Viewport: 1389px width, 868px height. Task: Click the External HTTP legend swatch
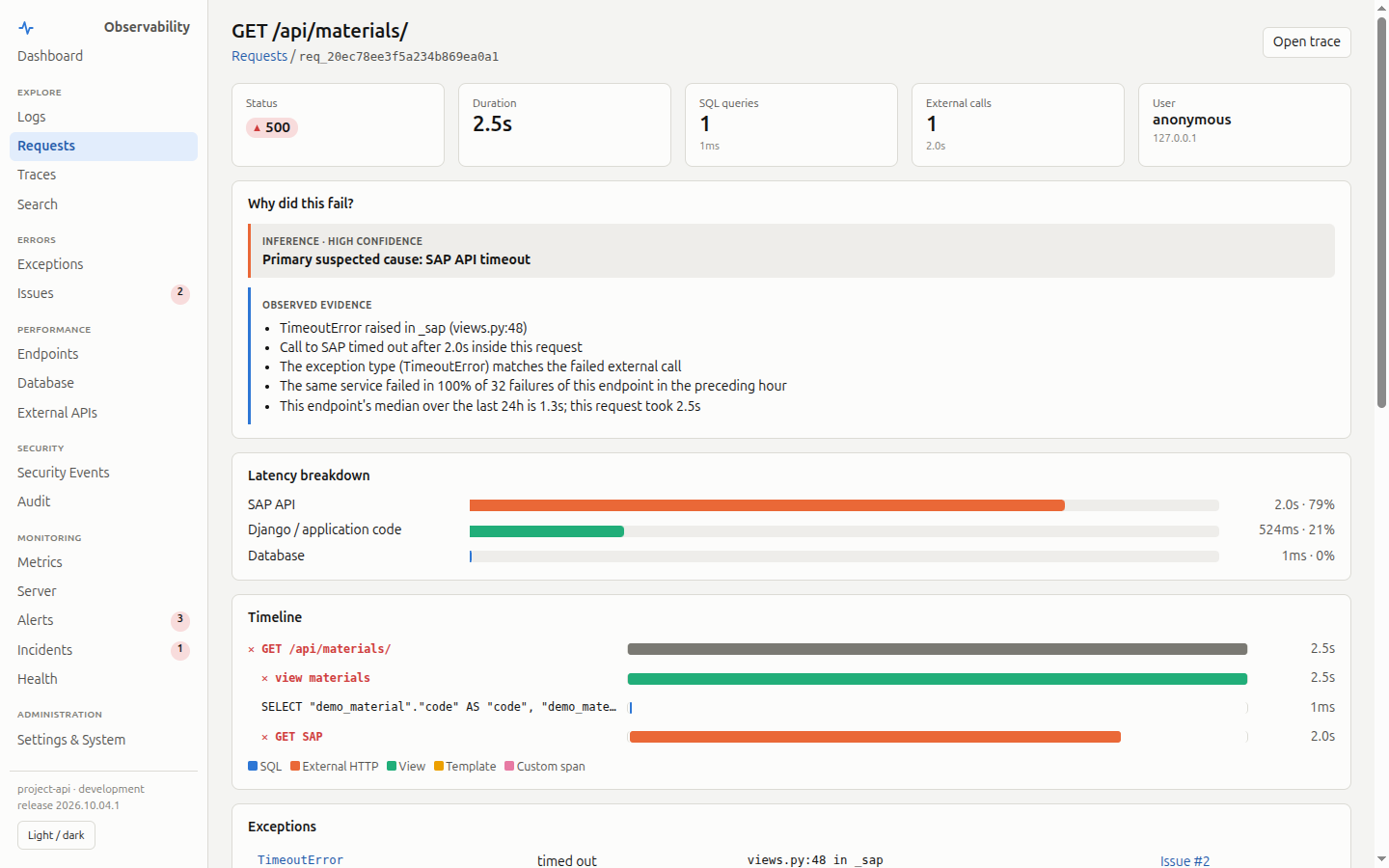(295, 766)
